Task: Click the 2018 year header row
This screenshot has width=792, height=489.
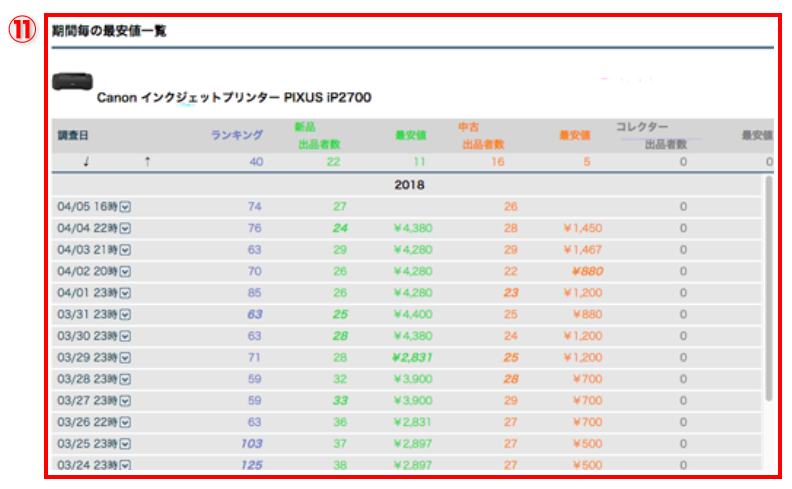Action: tap(407, 185)
